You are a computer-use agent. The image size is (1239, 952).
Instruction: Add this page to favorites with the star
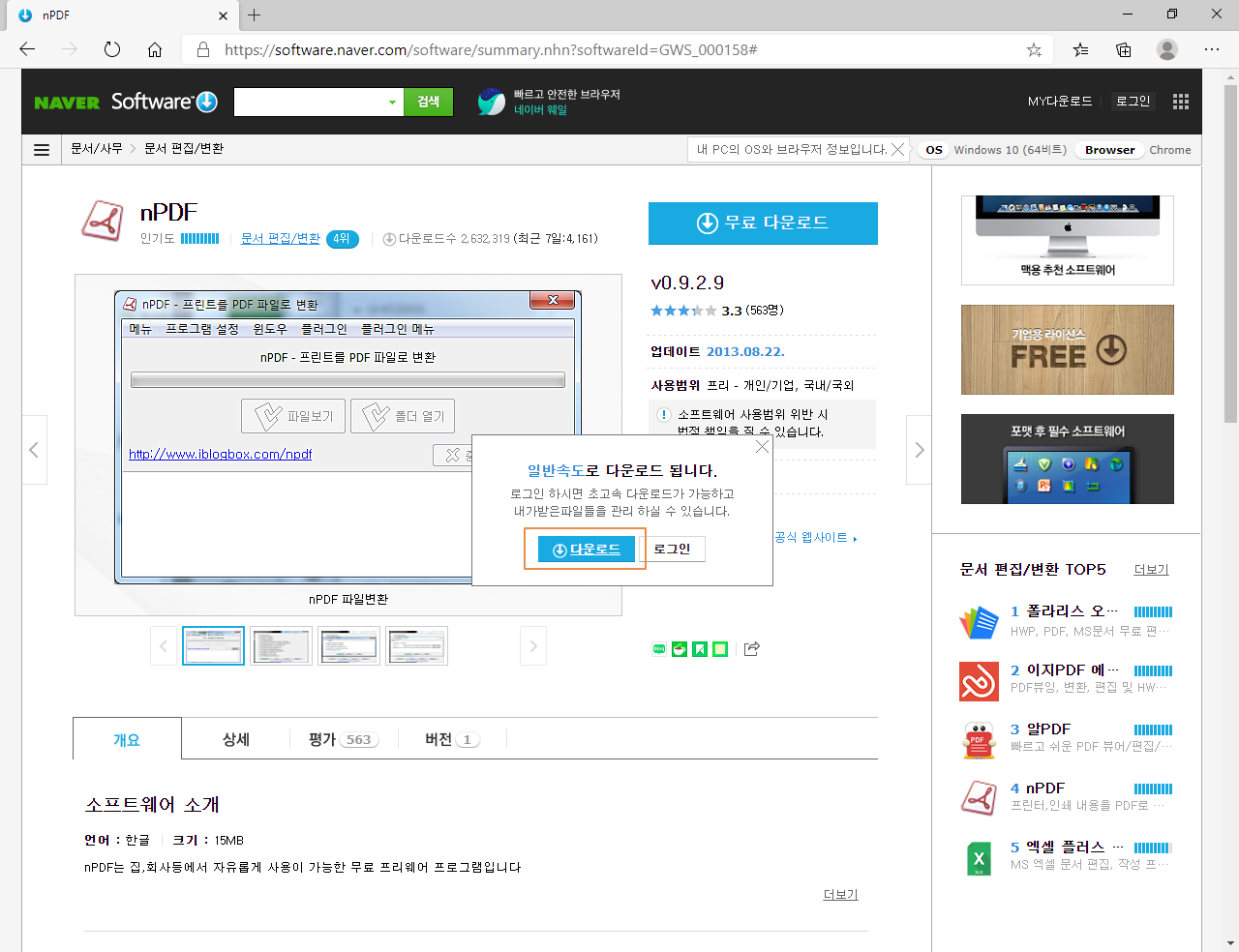tap(1034, 49)
